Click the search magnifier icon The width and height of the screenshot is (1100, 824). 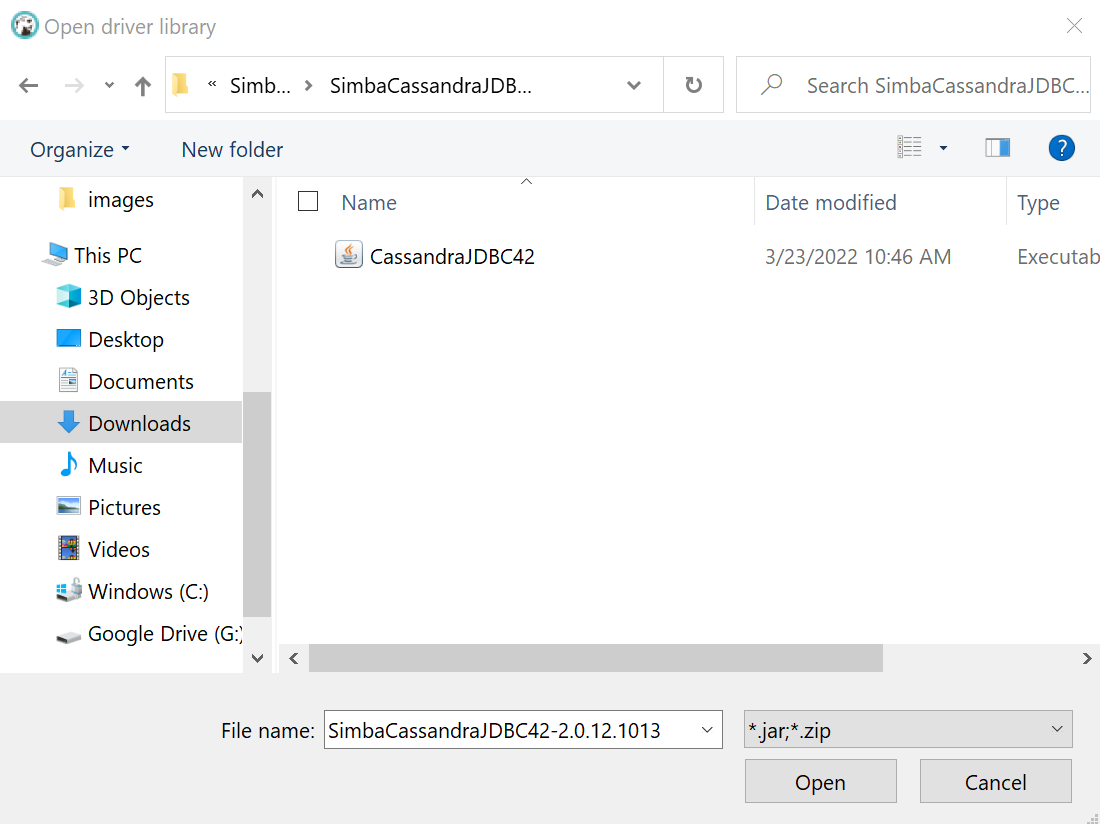click(772, 85)
